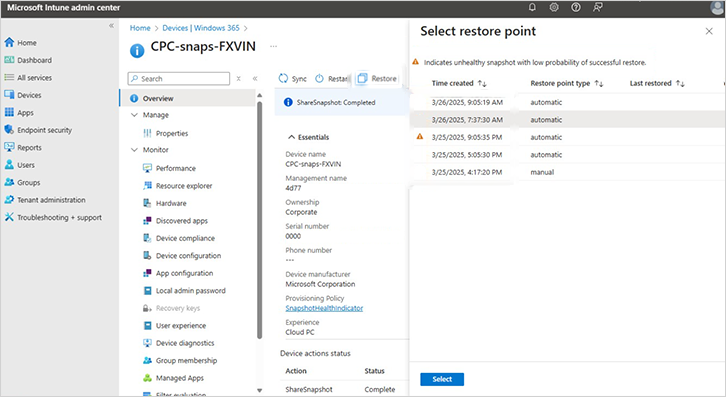Click the Reports icon in sidebar
Viewport: 726px width, 397px height.
(9, 147)
